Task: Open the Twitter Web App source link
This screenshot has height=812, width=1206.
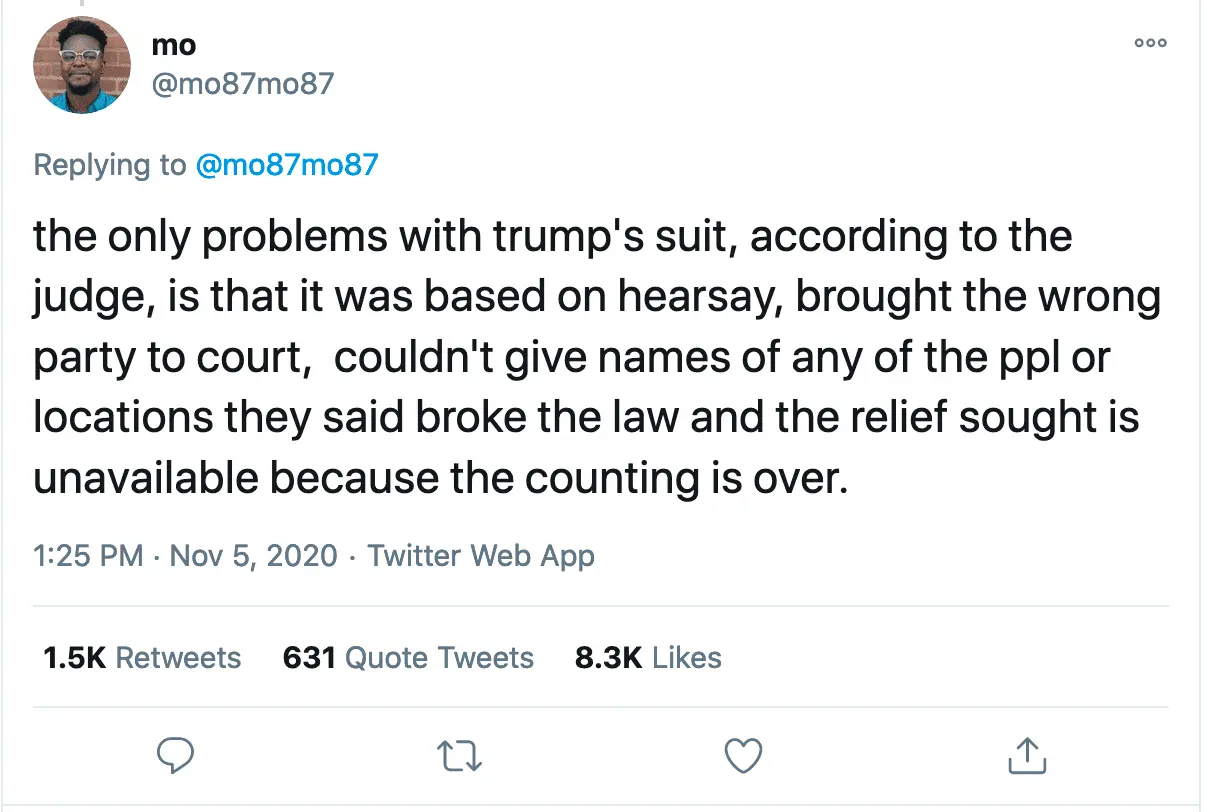Action: click(x=481, y=556)
